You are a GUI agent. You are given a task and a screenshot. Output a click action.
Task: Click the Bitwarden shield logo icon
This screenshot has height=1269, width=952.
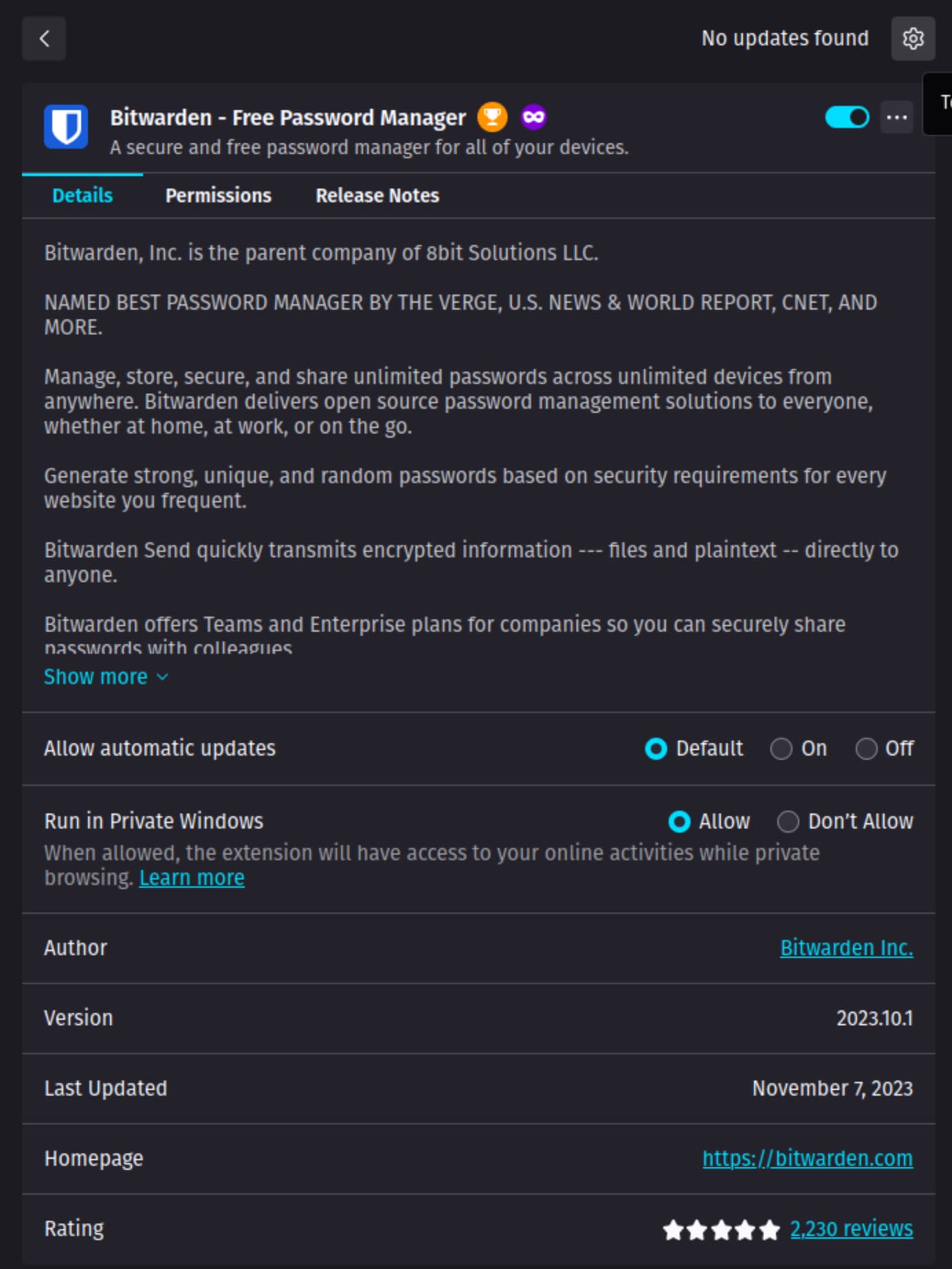[66, 127]
